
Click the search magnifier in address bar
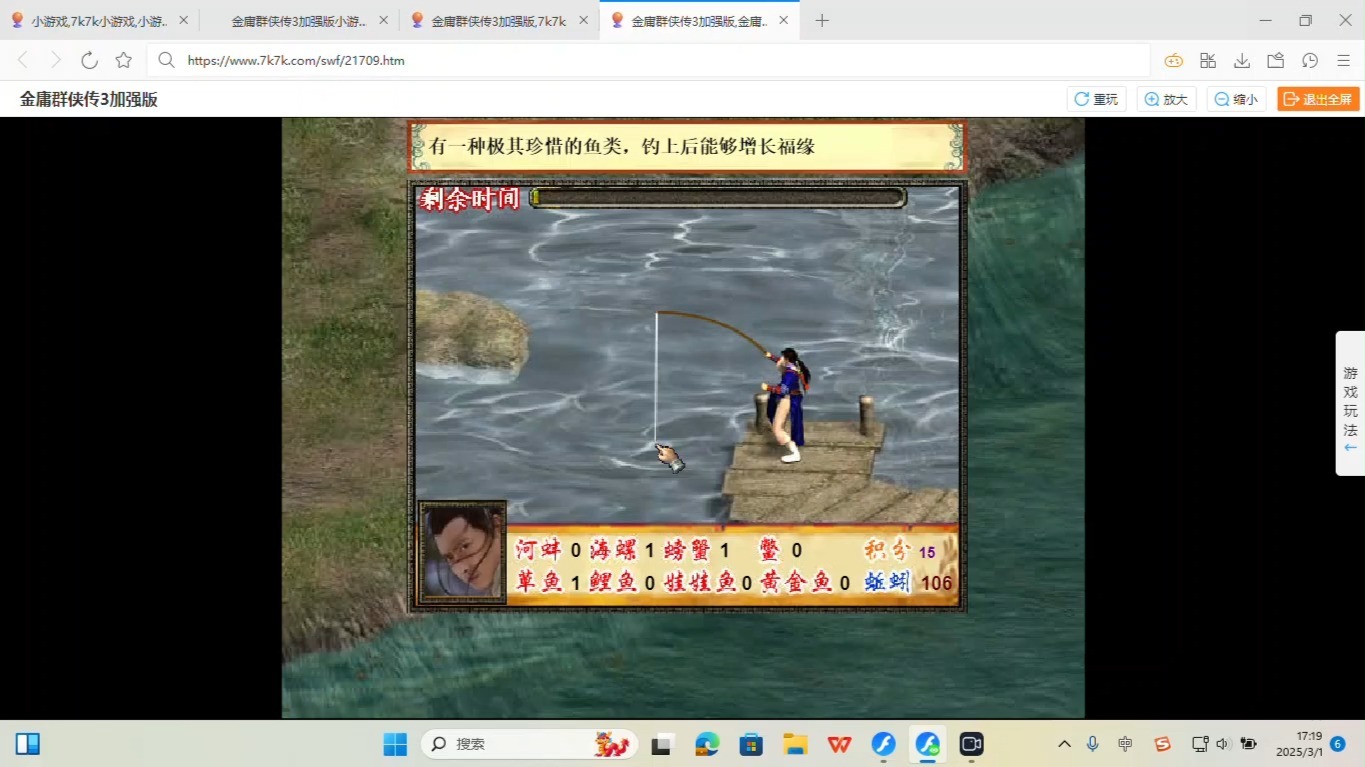(167, 60)
